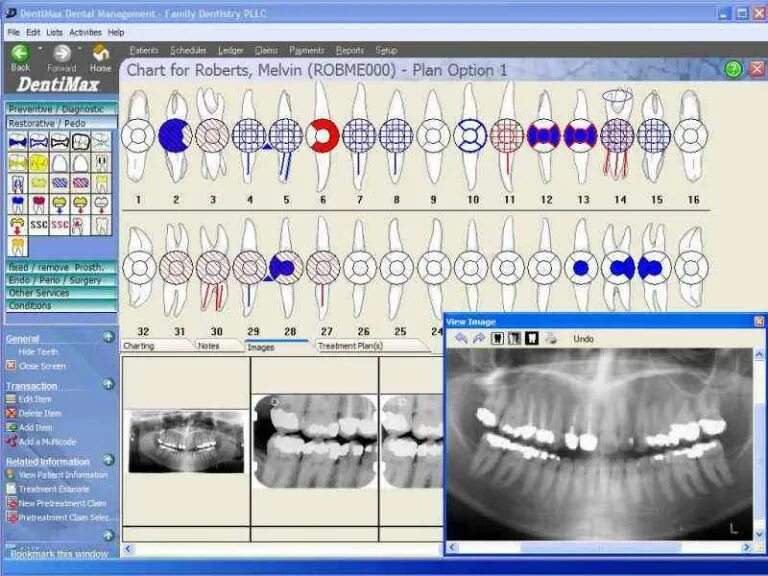This screenshot has width=768, height=576.
Task: Collapse the Restorative / Pedo category
Action: (x=61, y=123)
